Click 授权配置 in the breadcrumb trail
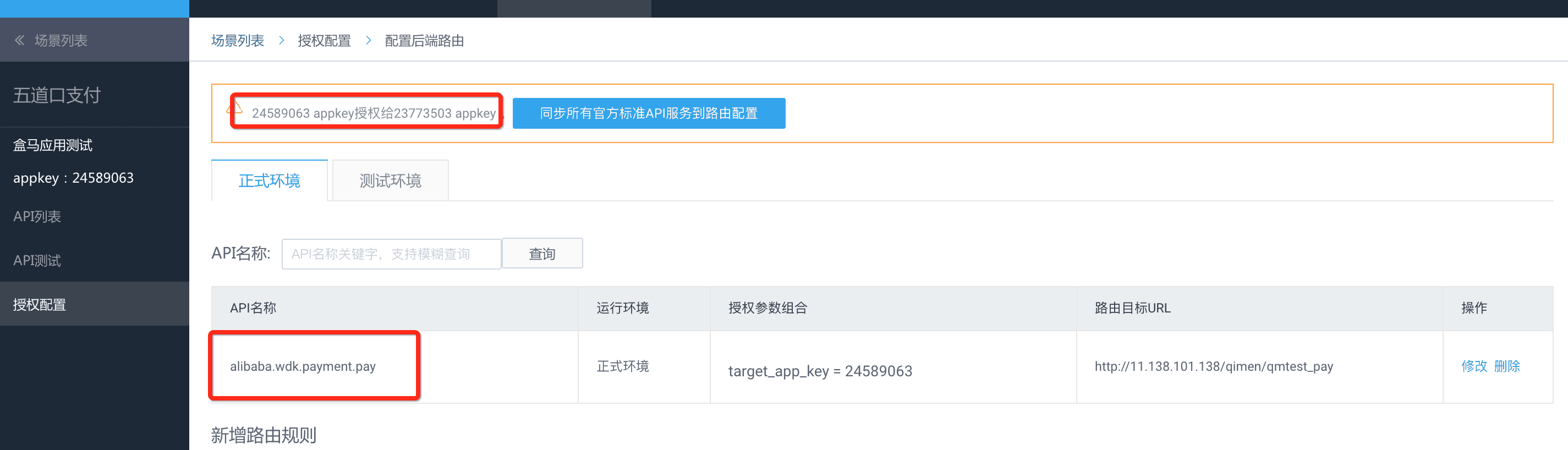Image resolution: width=1568 pixels, height=450 pixels. [324, 40]
